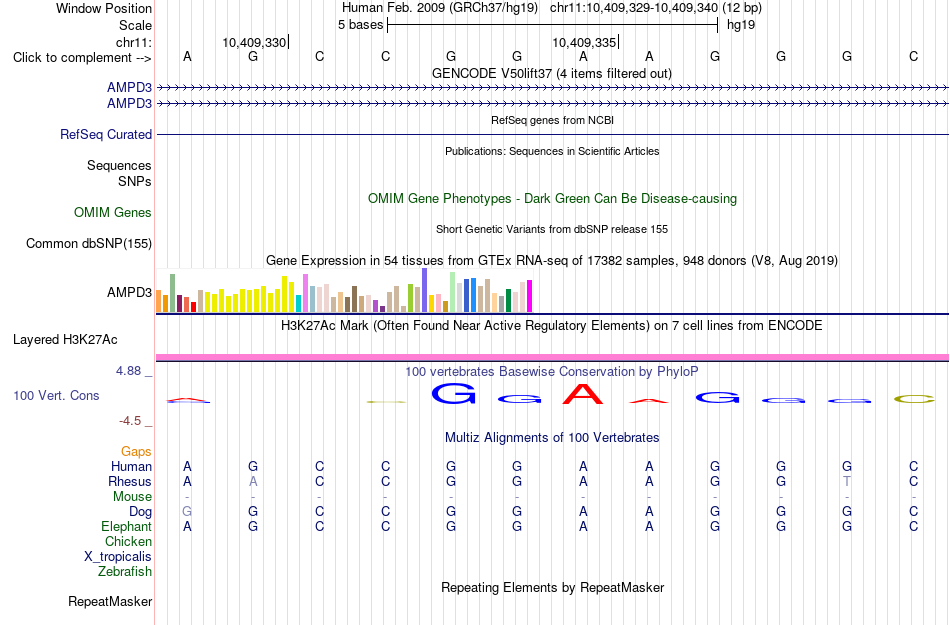
Task: Click the GENCODE V50lift37 track title
Action: pos(551,74)
